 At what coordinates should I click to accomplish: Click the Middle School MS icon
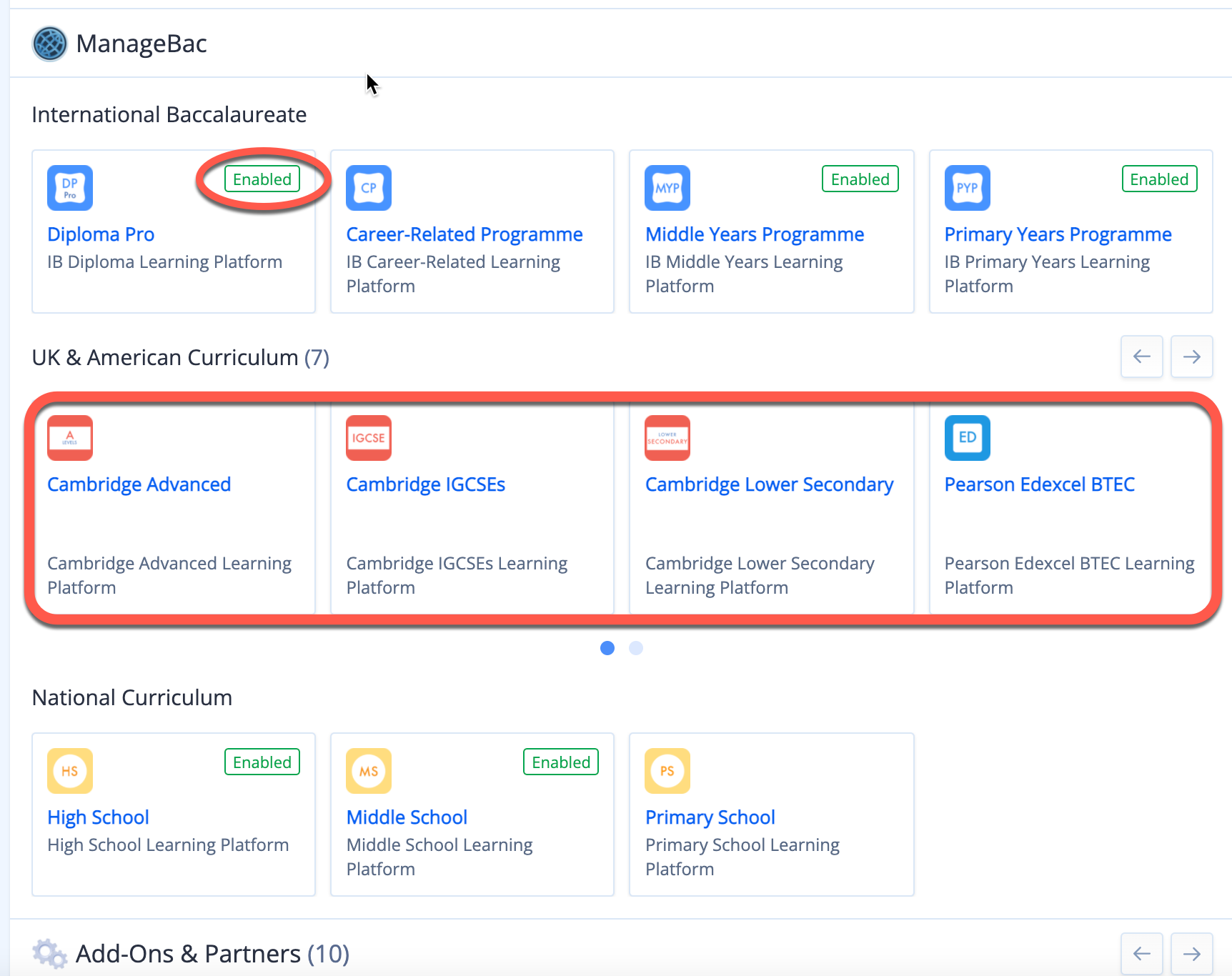tap(369, 771)
